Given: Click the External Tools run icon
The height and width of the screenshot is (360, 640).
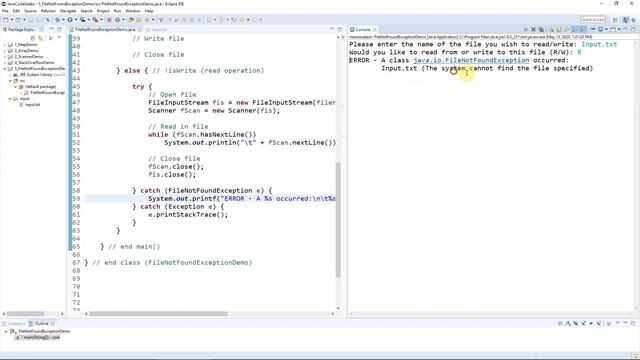Looking at the screenshot, I should click(95, 20).
